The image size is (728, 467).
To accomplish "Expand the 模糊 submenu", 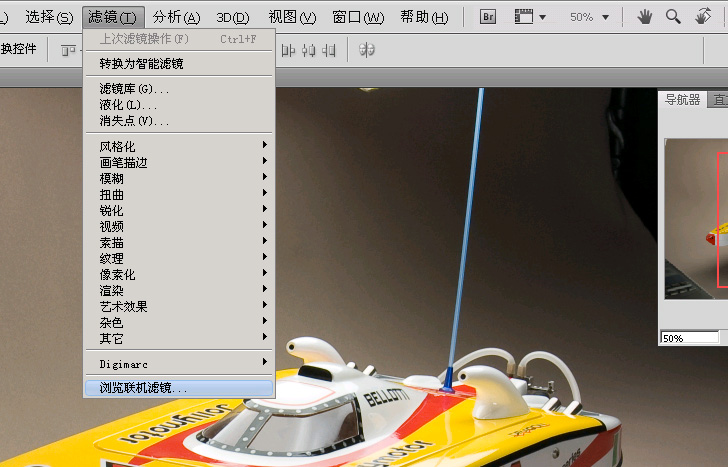I will pyautogui.click(x=178, y=178).
